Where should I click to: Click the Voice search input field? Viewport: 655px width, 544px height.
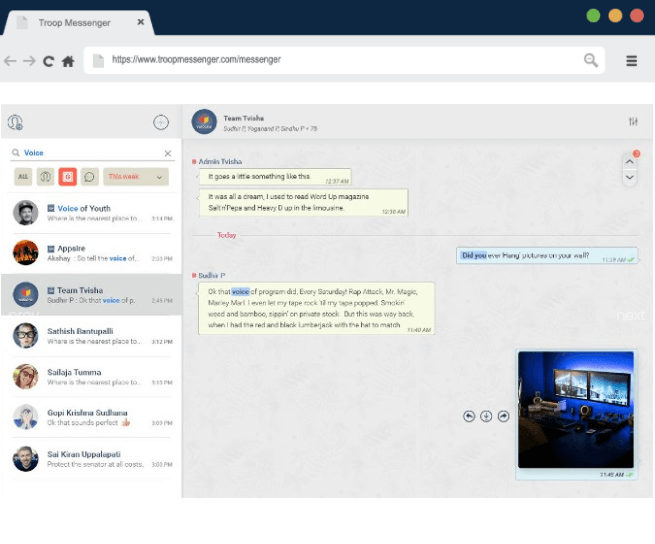90,153
